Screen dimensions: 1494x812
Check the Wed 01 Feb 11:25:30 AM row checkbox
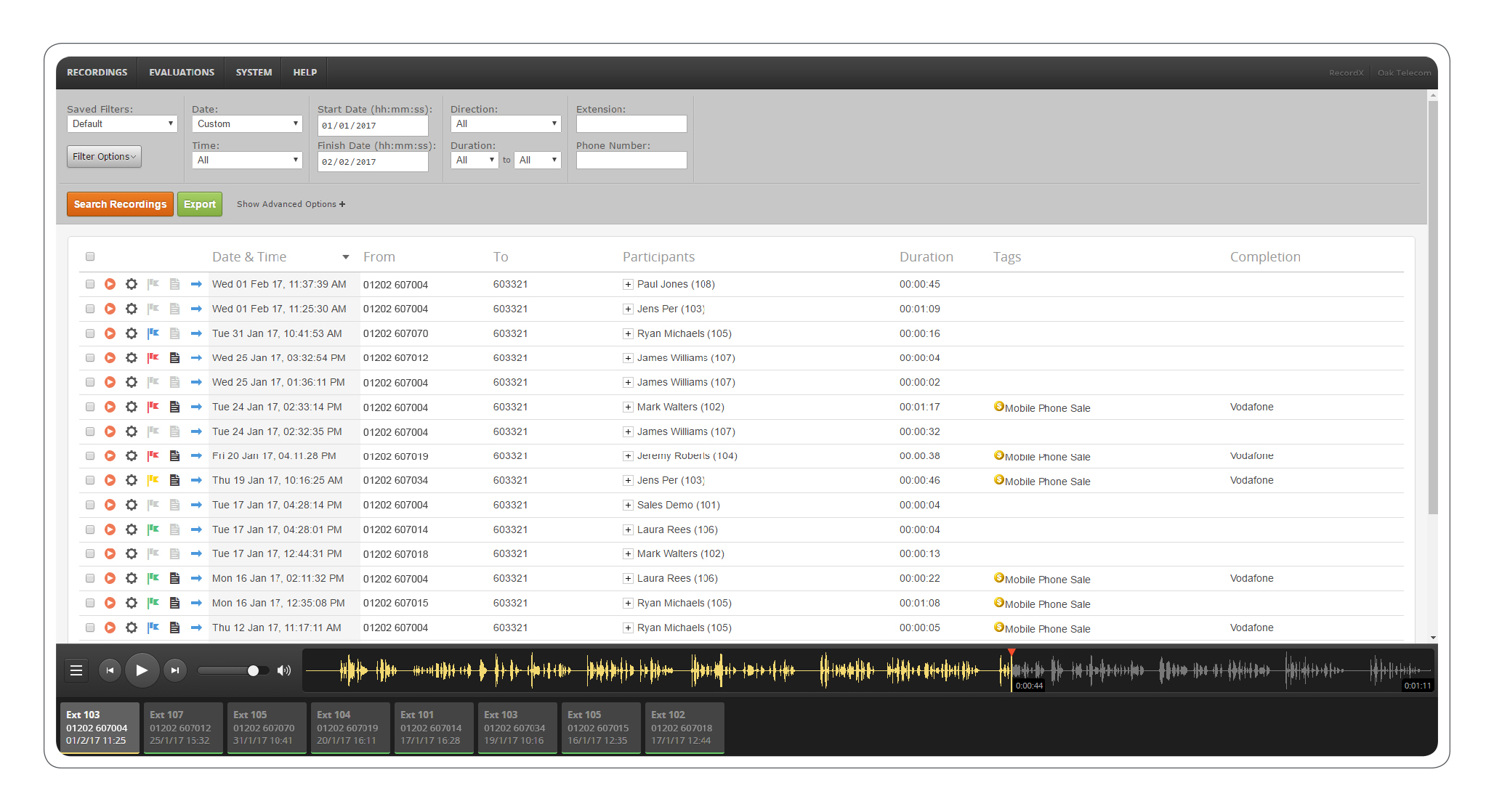click(90, 309)
